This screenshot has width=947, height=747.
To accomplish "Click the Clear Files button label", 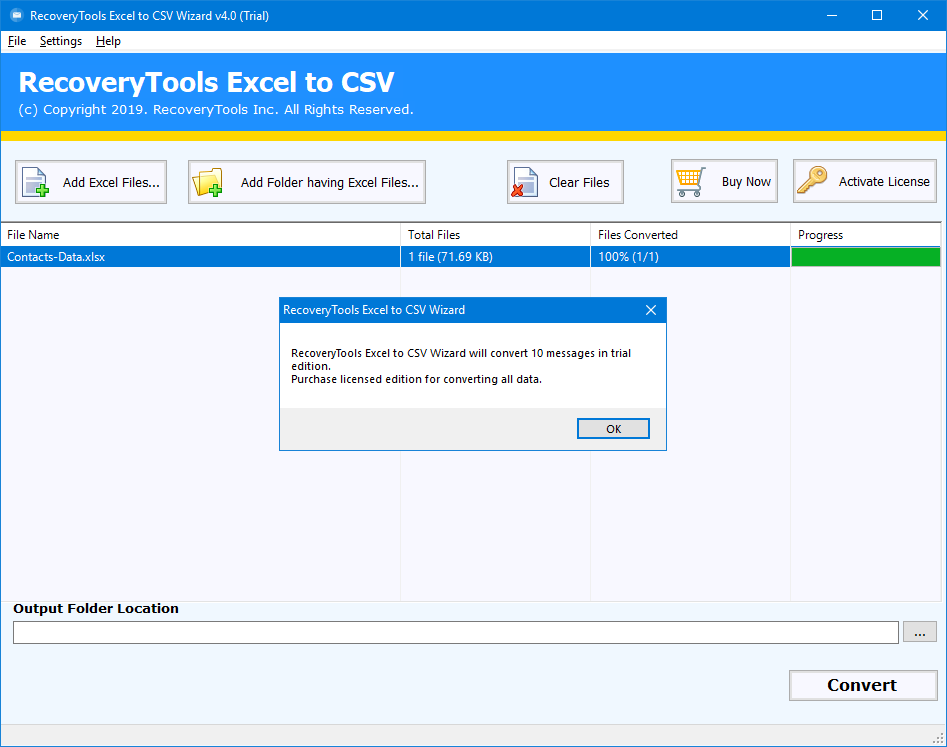I will click(x=579, y=182).
